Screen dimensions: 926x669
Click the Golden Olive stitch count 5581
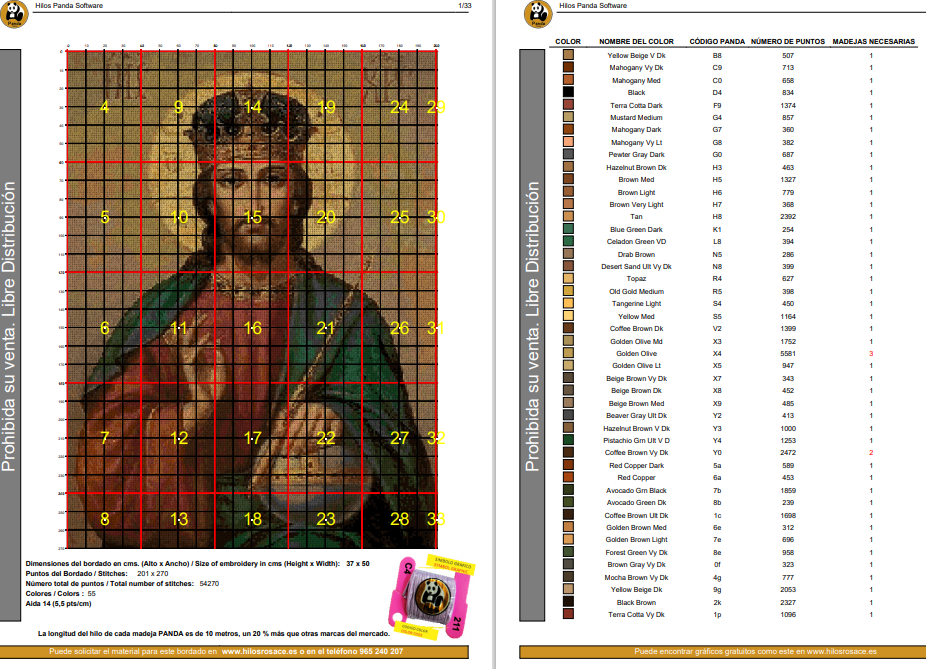788,353
